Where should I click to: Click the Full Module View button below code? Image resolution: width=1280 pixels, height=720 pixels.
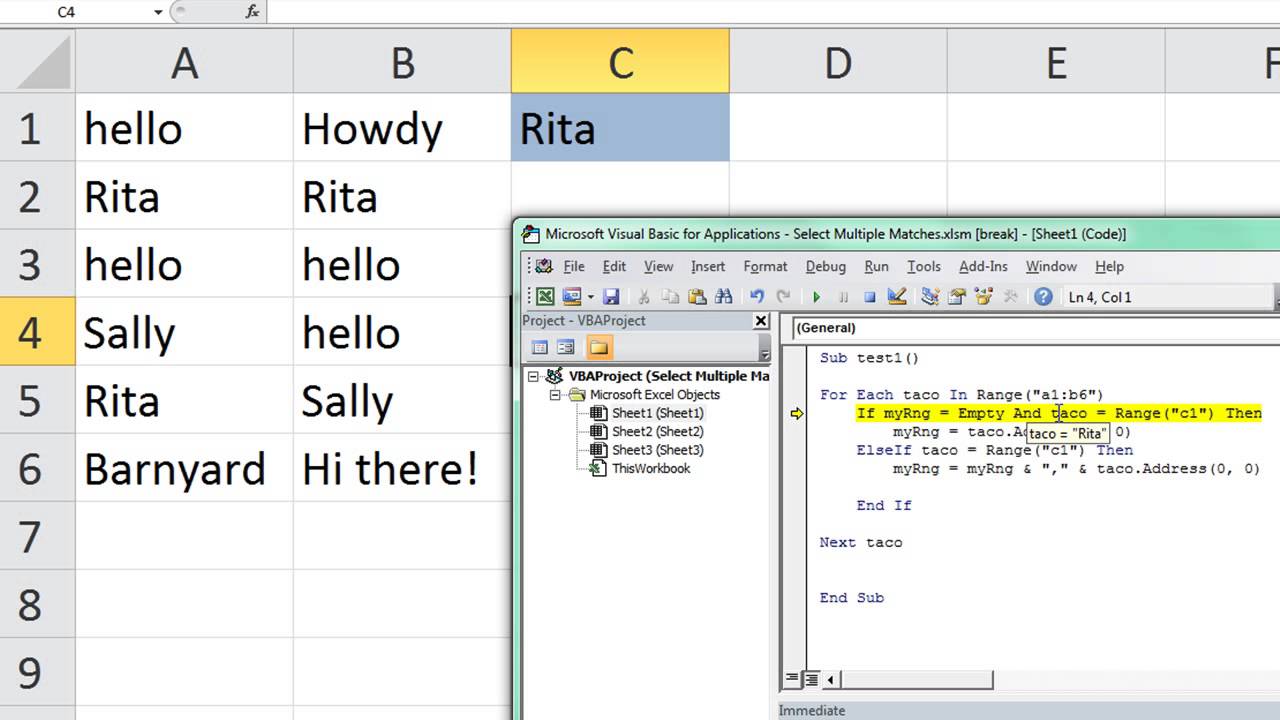pos(811,679)
